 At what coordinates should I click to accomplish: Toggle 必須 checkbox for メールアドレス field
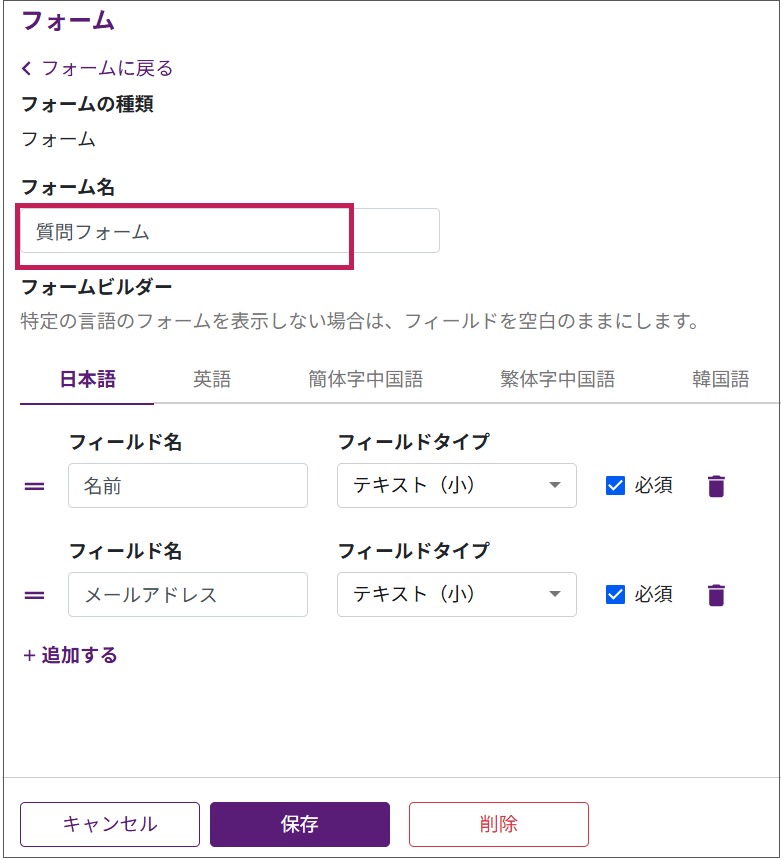(615, 595)
